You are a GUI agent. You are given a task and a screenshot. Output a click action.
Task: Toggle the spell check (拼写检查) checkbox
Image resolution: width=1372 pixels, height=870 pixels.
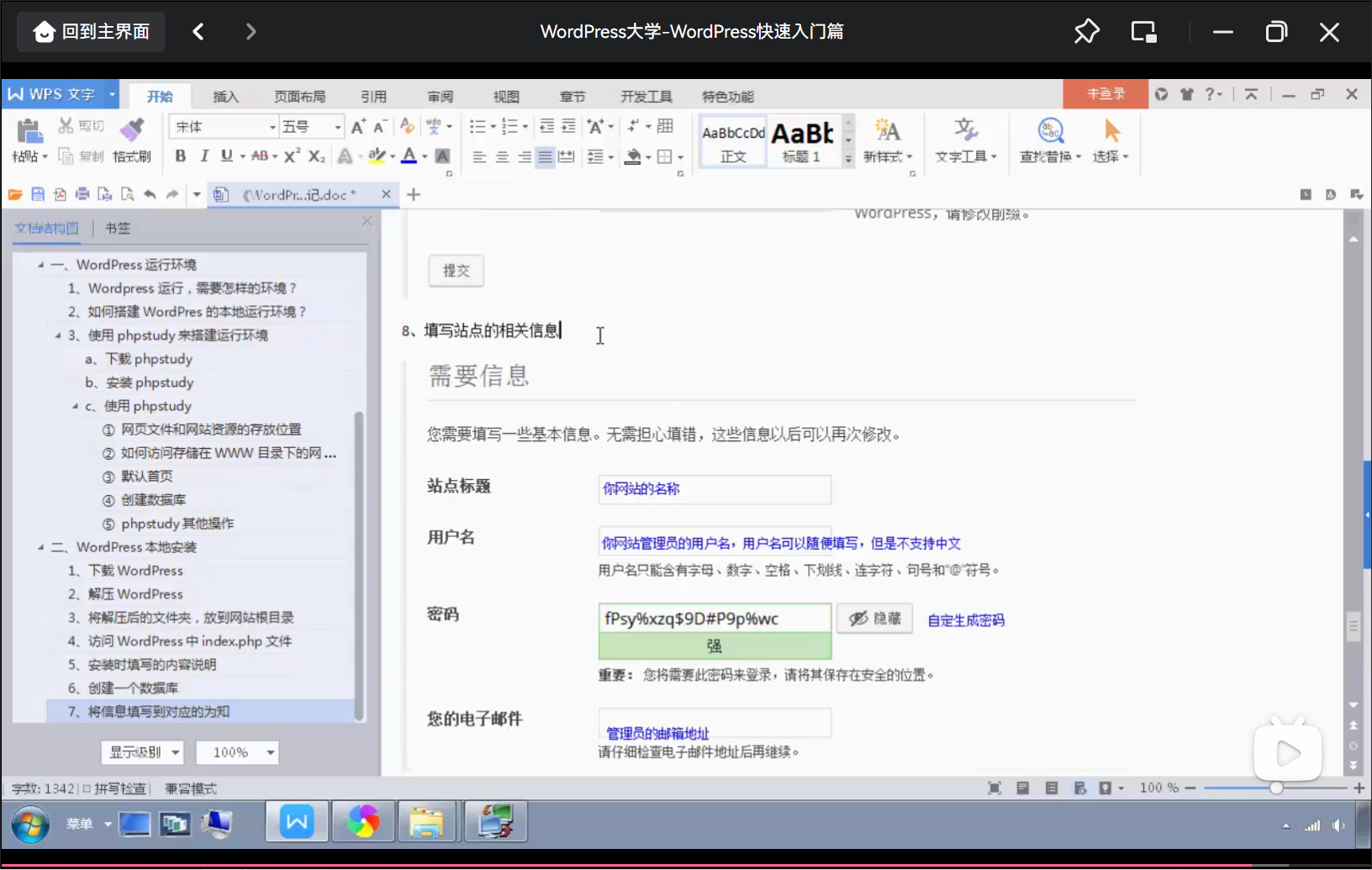87,788
